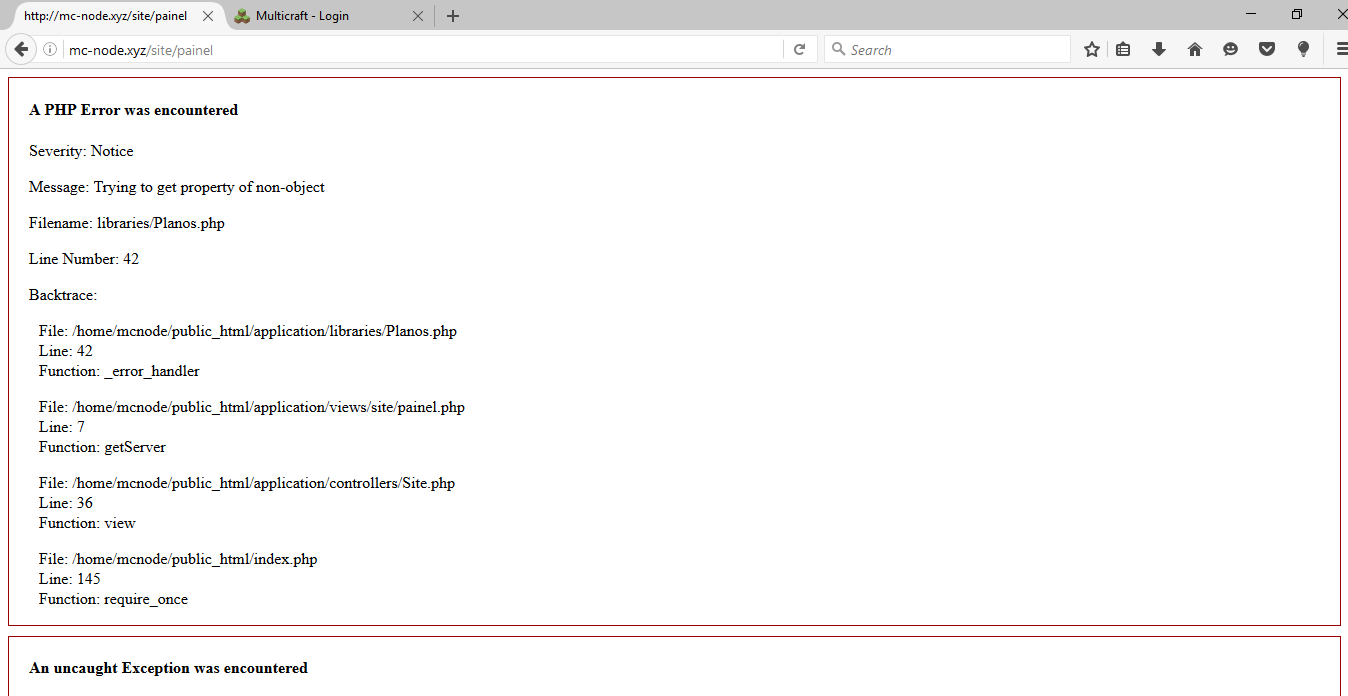Open the Firefox hamburger menu
1348x696 pixels.
pos(1340,50)
